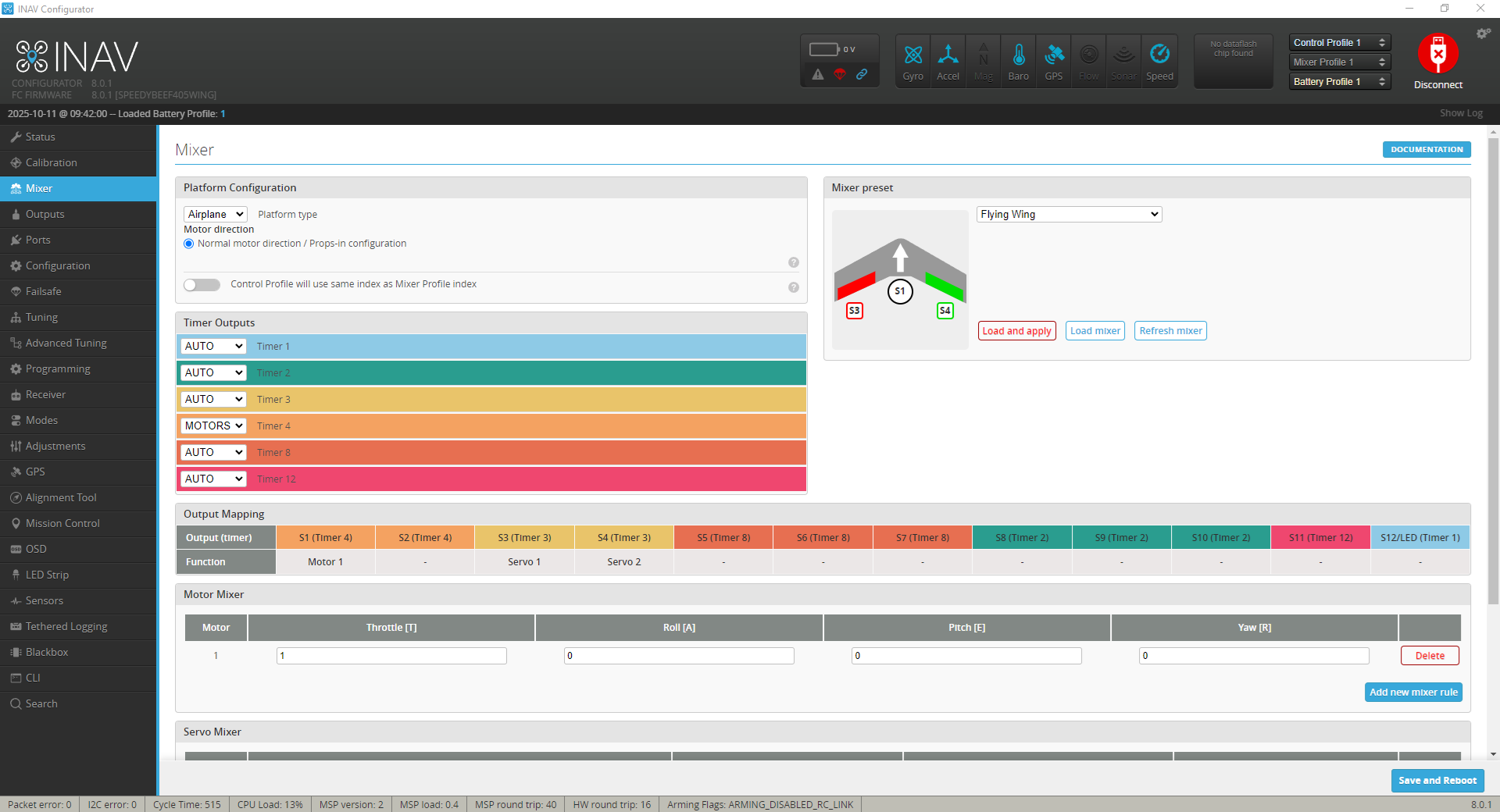
Task: Click the Save and Reboot button
Action: pyautogui.click(x=1437, y=780)
